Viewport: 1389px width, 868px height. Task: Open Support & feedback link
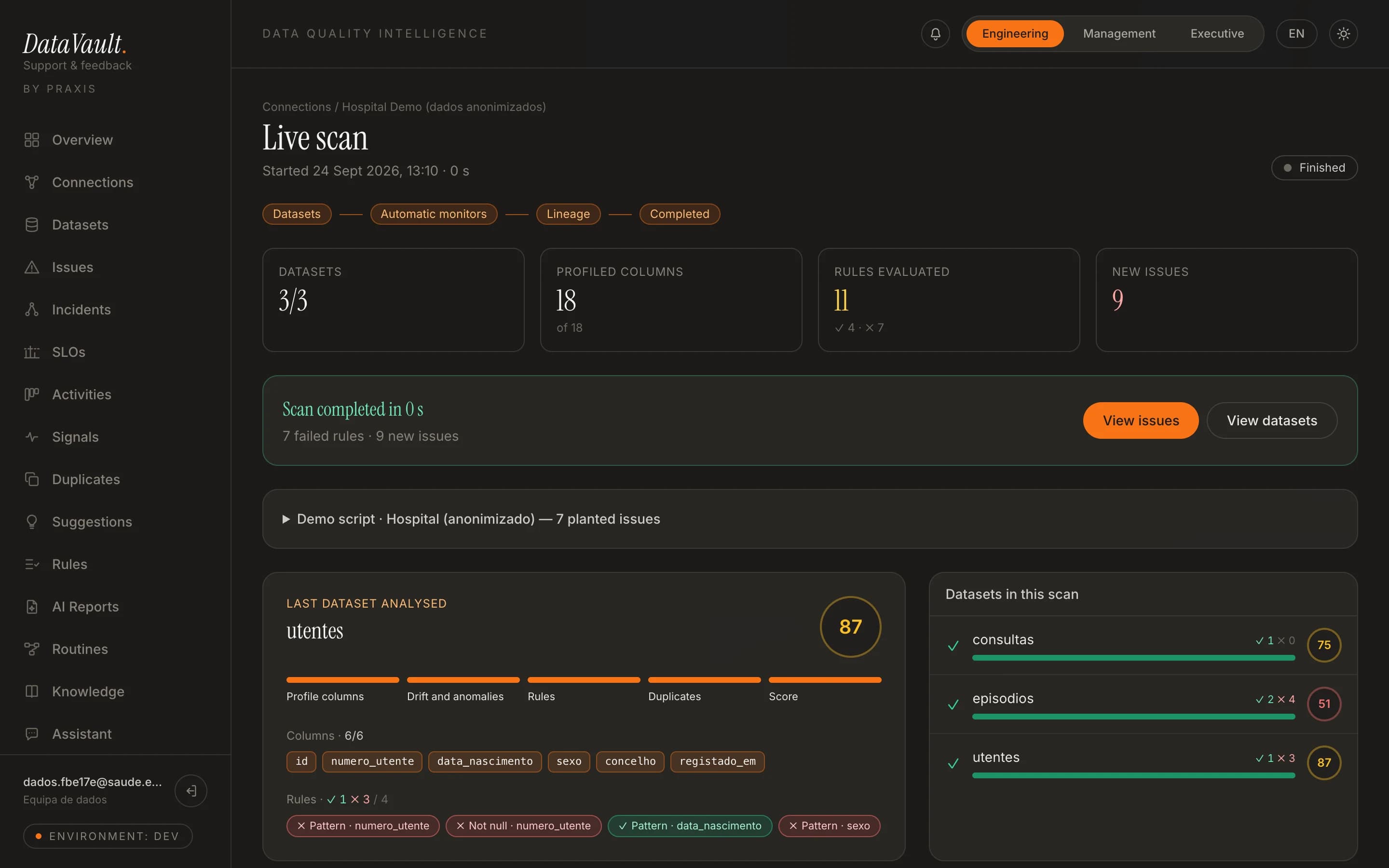tap(78, 66)
